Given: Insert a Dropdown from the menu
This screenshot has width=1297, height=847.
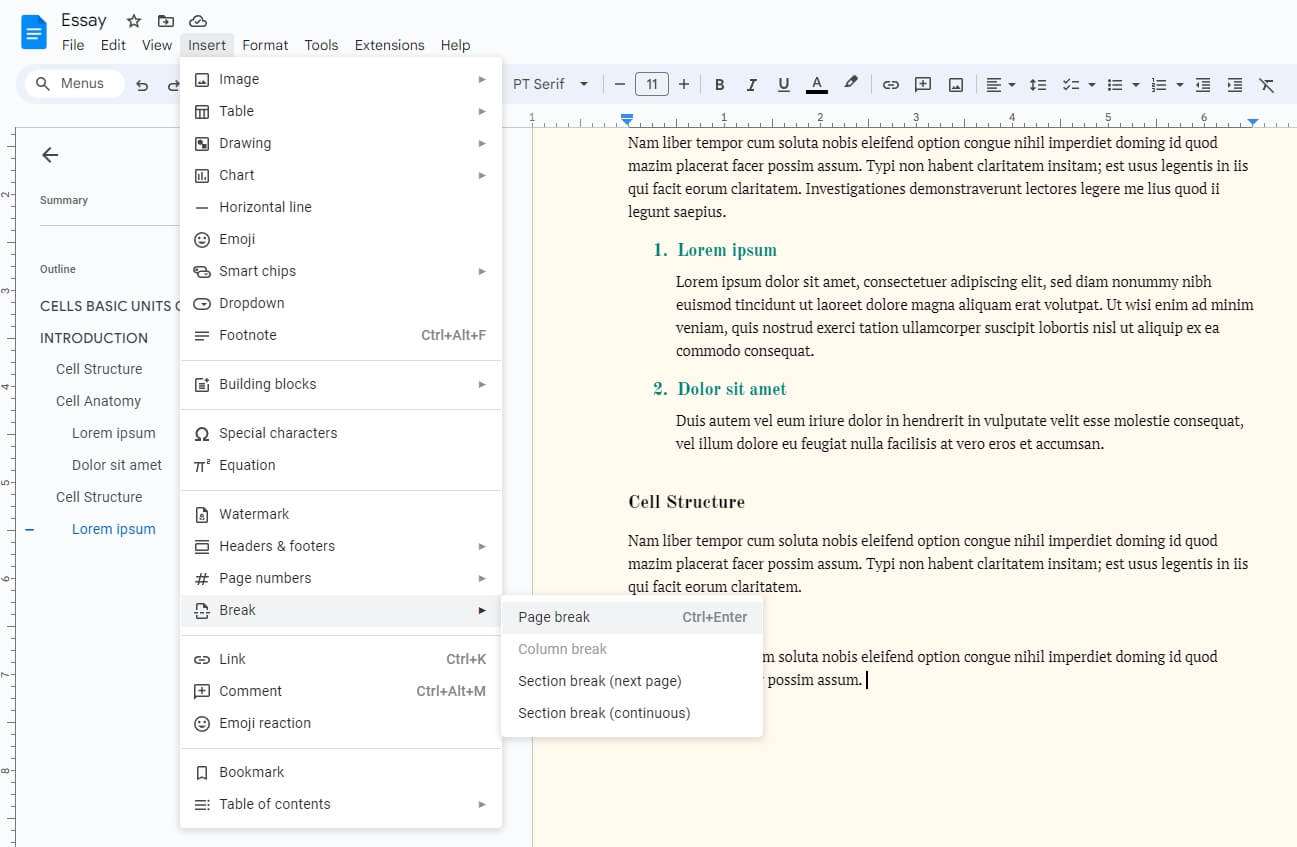Looking at the screenshot, I should click(x=340, y=303).
